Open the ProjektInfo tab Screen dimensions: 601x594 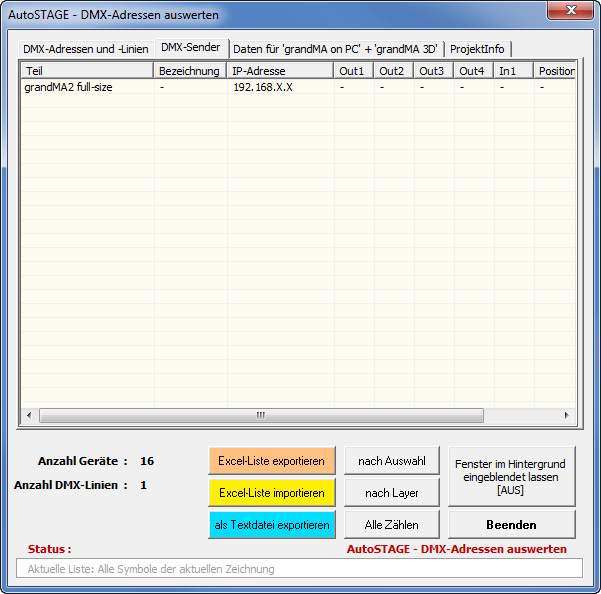click(479, 49)
